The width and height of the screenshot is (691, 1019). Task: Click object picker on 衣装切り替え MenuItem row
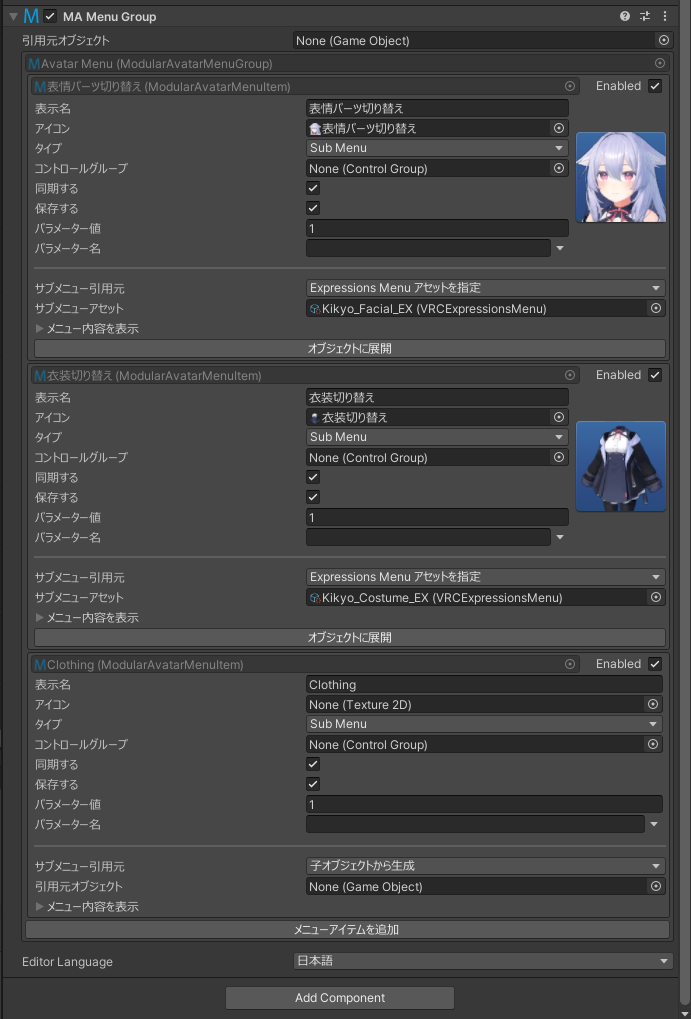point(570,375)
